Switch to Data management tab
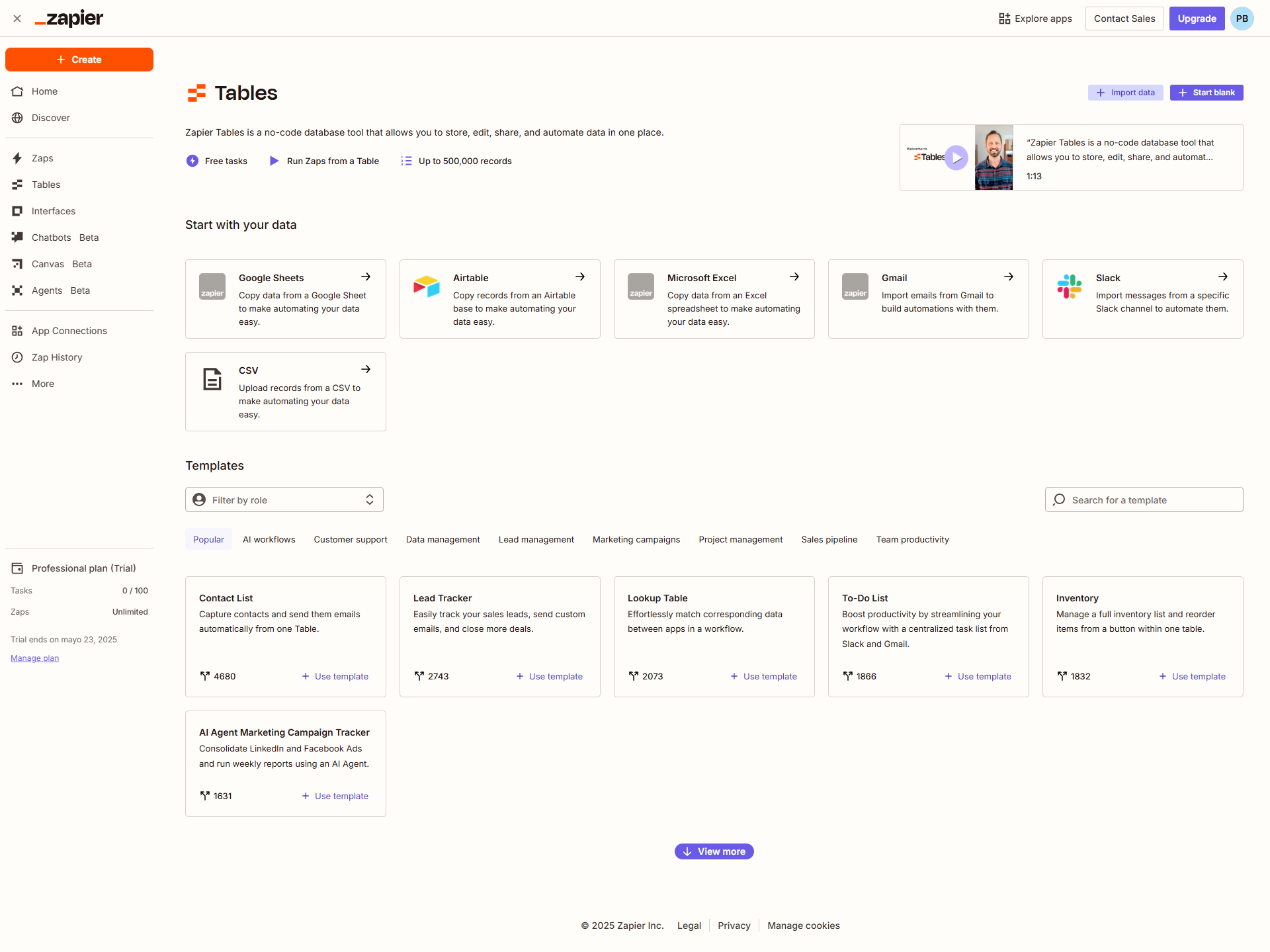The image size is (1270, 952). [x=443, y=539]
